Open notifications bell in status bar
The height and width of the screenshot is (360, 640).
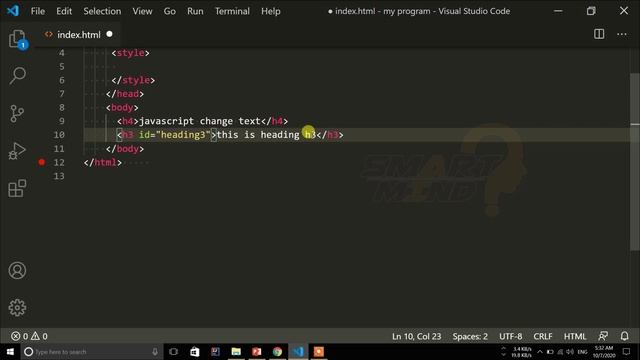click(624, 336)
